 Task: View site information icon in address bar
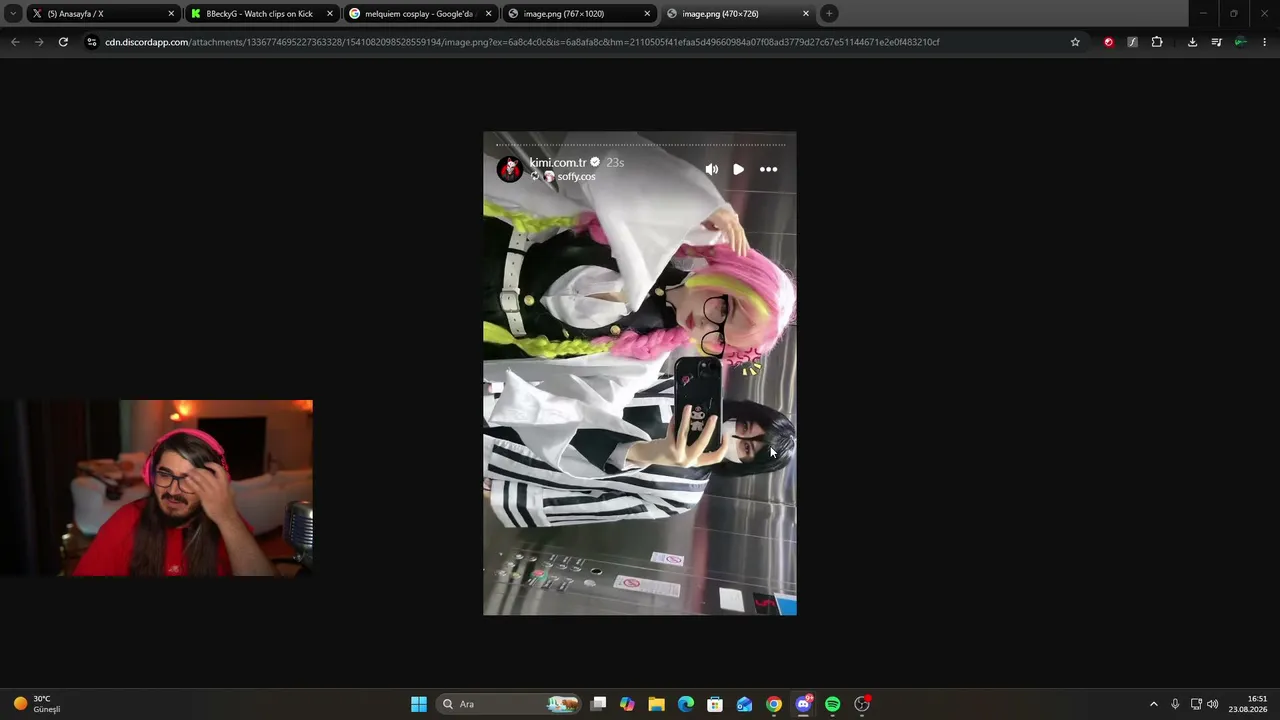coord(92,42)
